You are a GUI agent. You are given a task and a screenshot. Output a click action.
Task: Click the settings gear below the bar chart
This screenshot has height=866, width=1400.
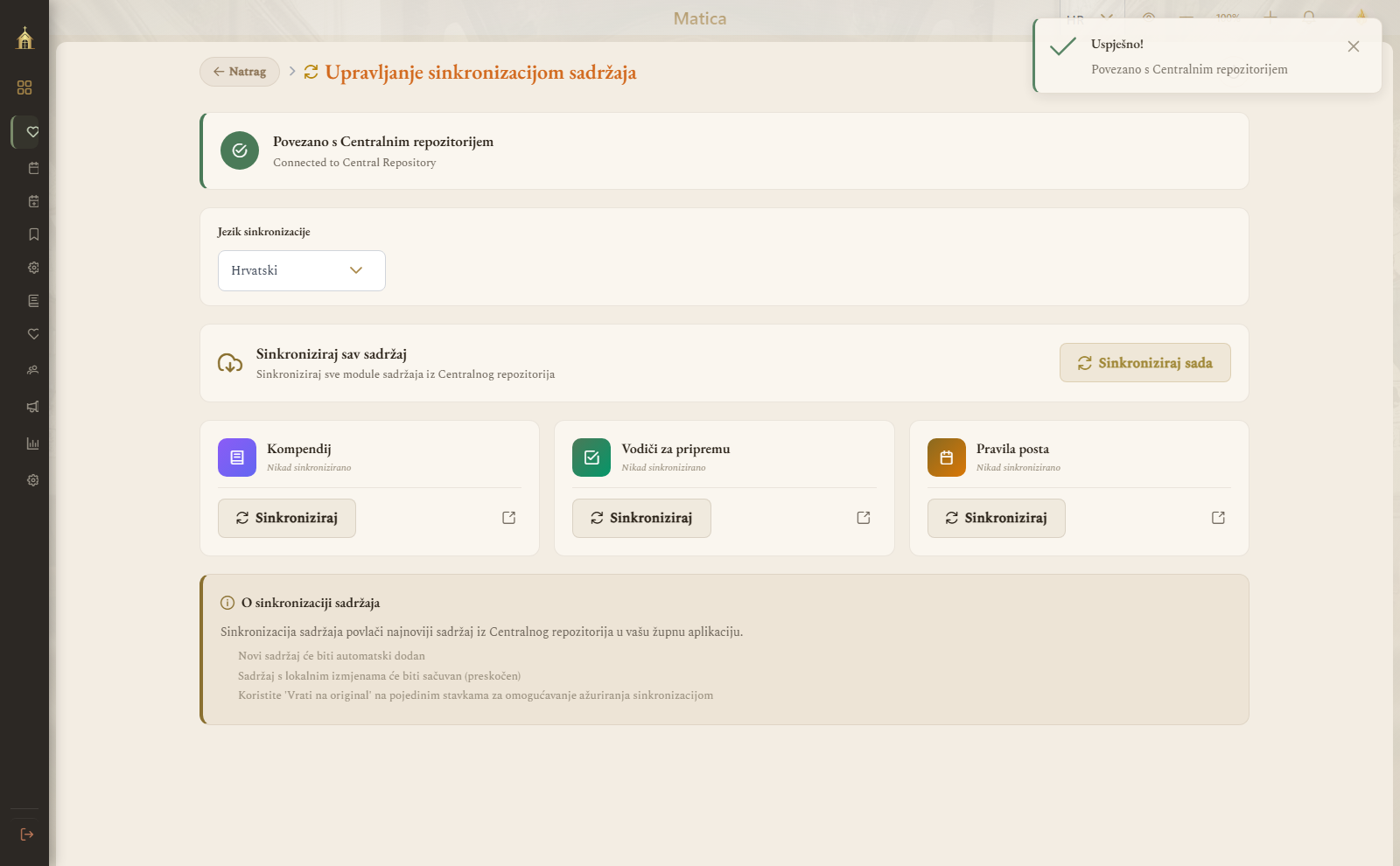click(x=33, y=480)
